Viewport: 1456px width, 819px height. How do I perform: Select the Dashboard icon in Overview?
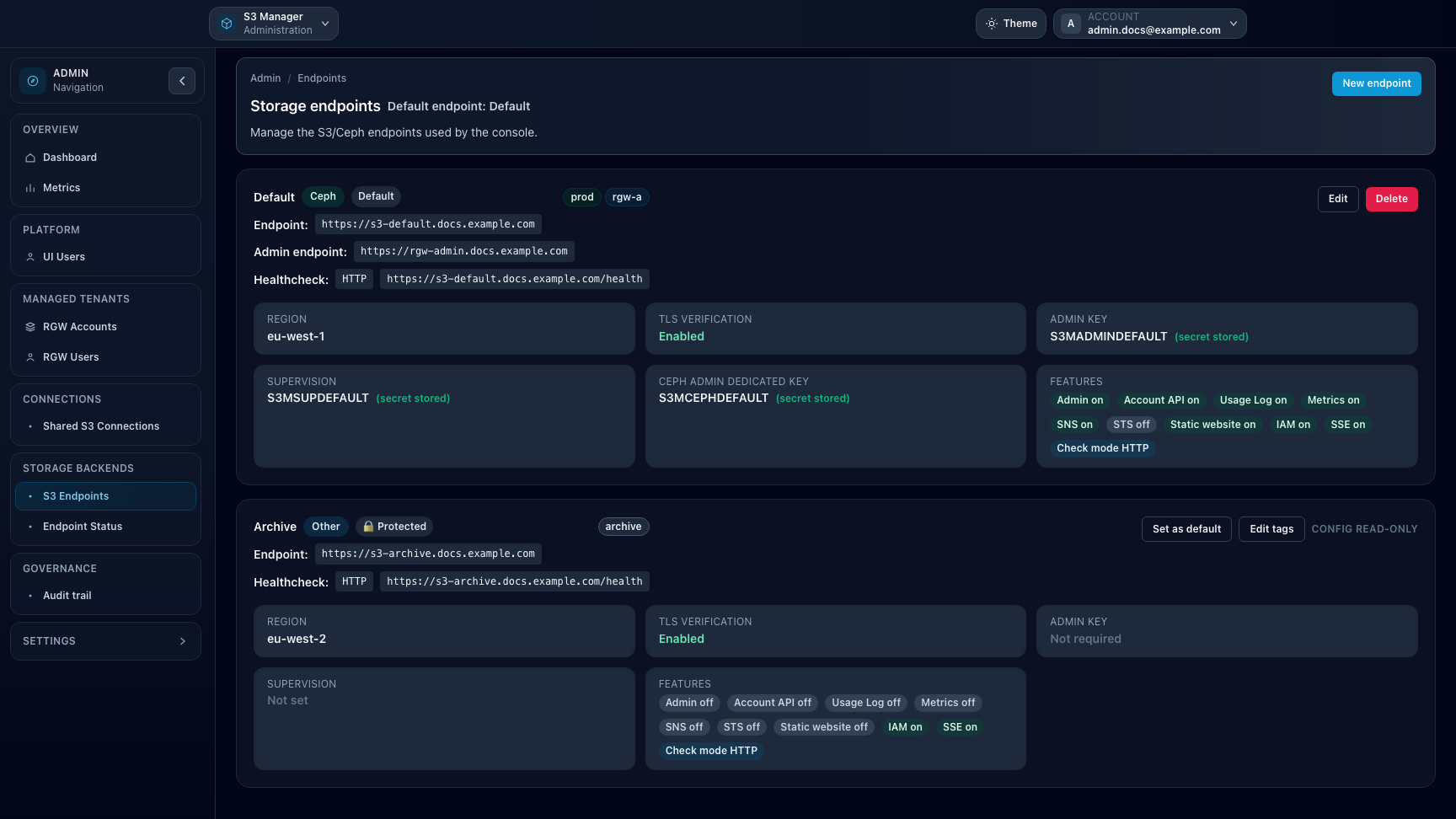pos(30,158)
